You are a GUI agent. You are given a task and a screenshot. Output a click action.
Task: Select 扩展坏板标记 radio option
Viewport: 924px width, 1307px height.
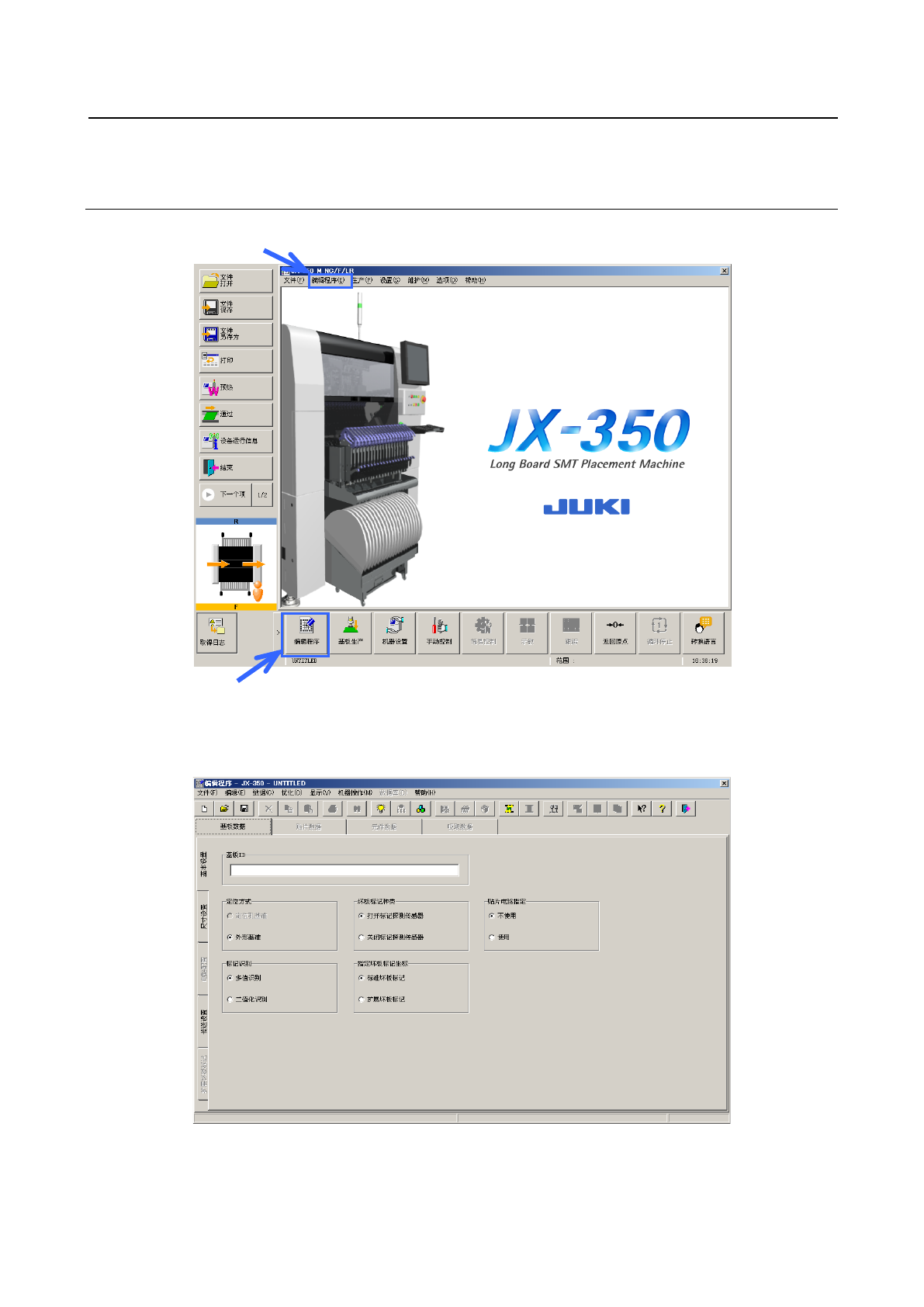click(382, 1000)
